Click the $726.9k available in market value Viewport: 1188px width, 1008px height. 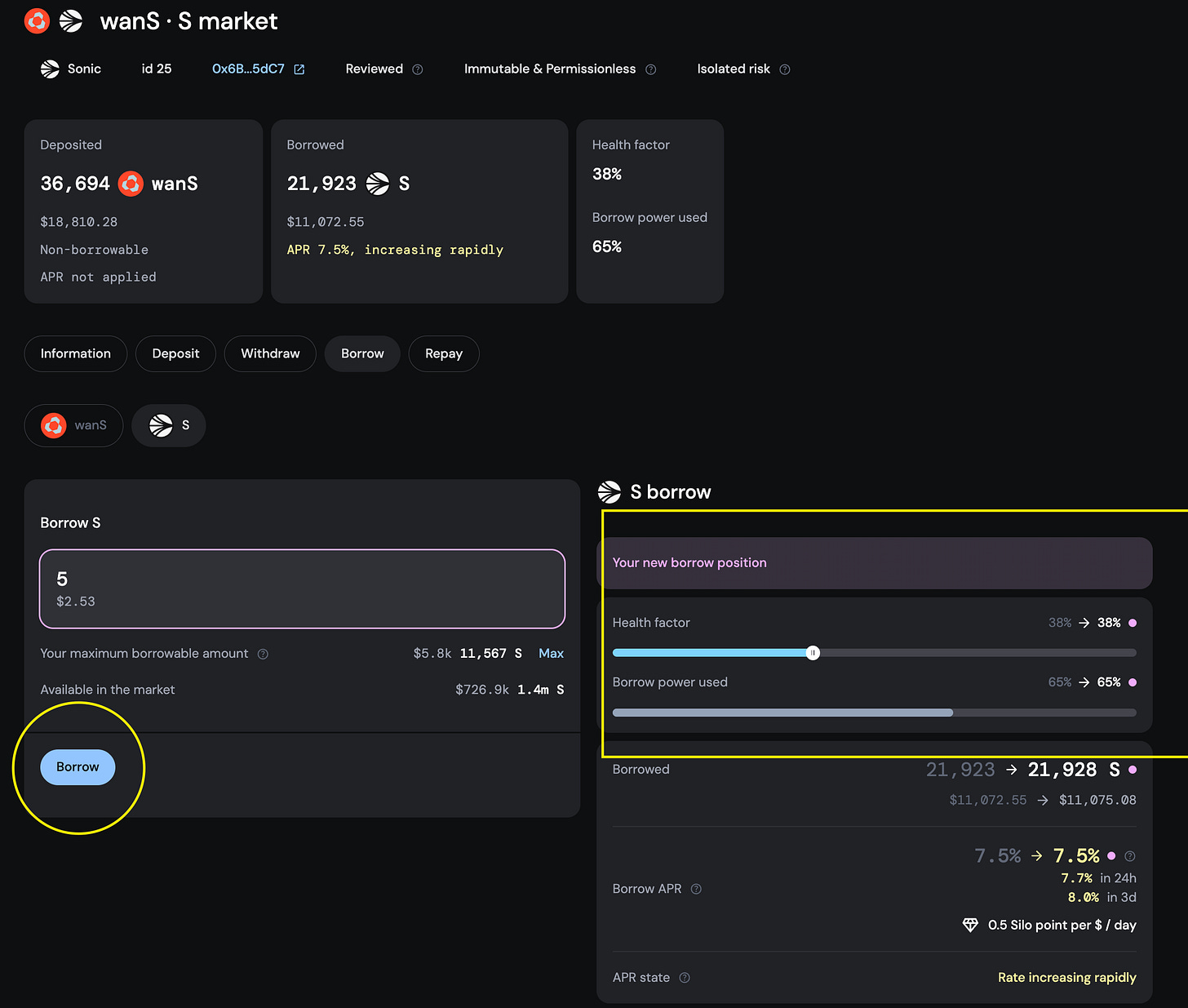coord(482,690)
